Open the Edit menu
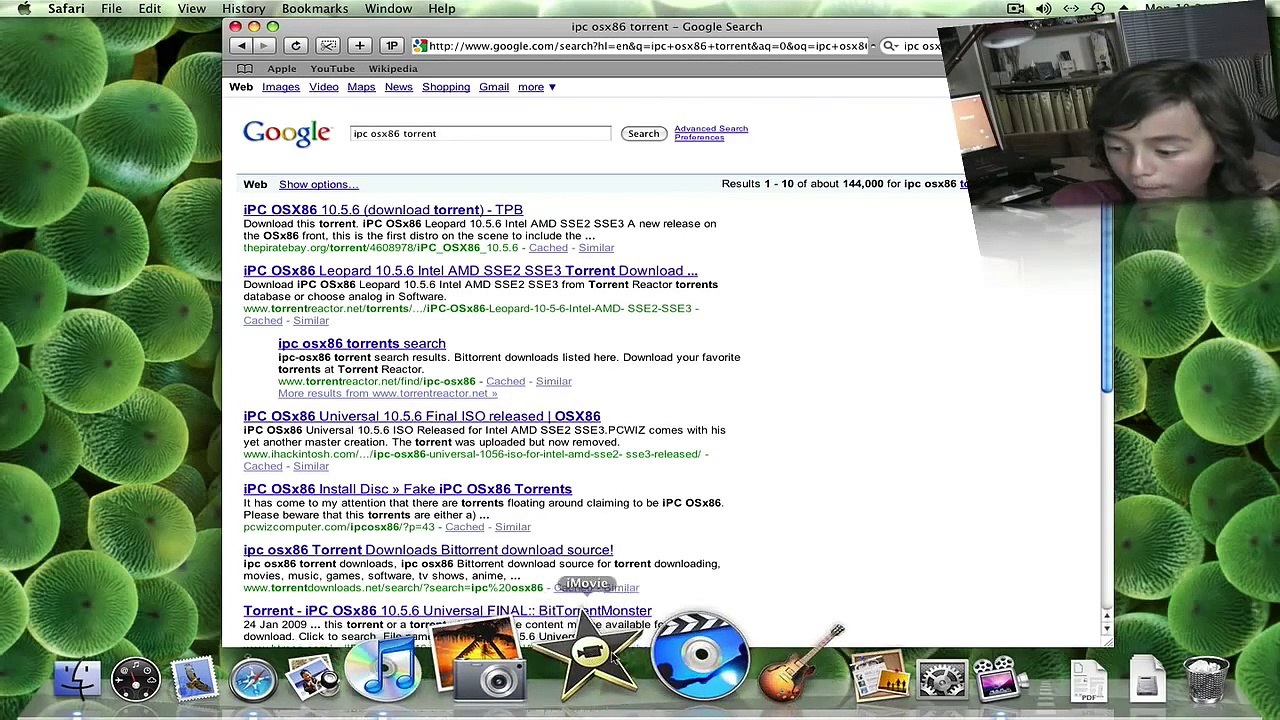This screenshot has height=720, width=1280. [x=150, y=9]
